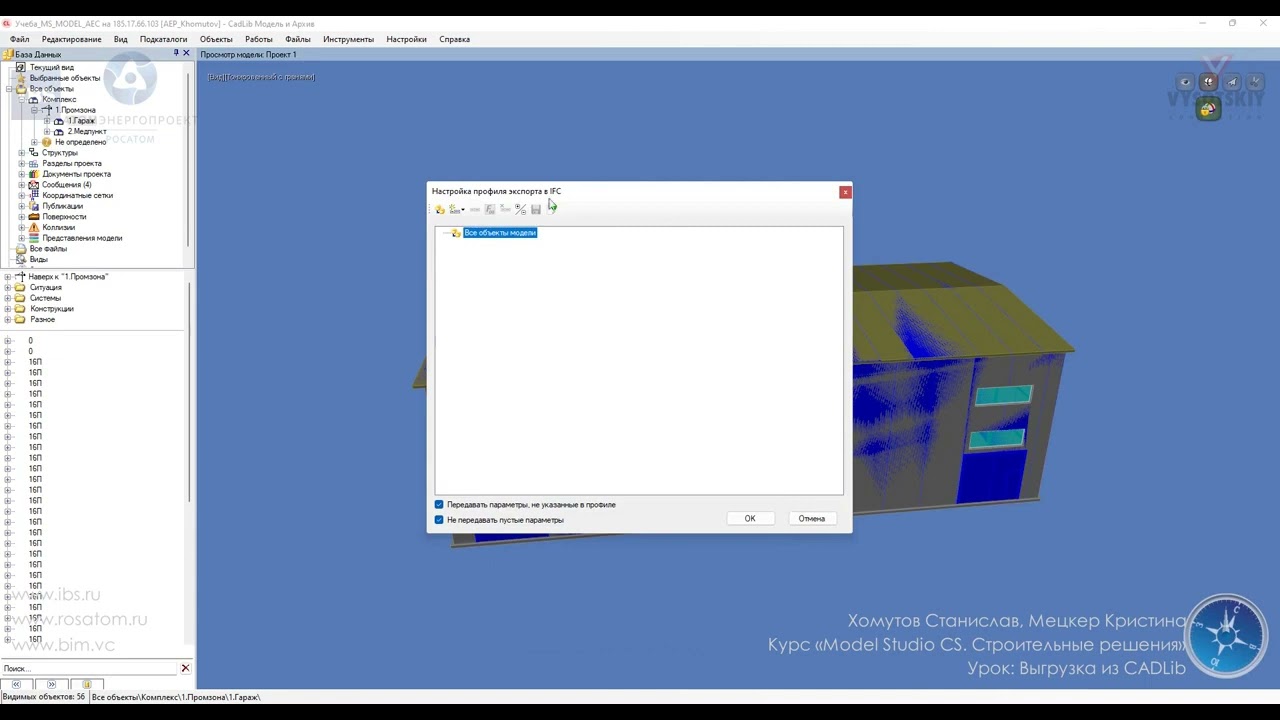Click the load profile icon with green arrow
Screen dimensions: 1280x720
(551, 208)
